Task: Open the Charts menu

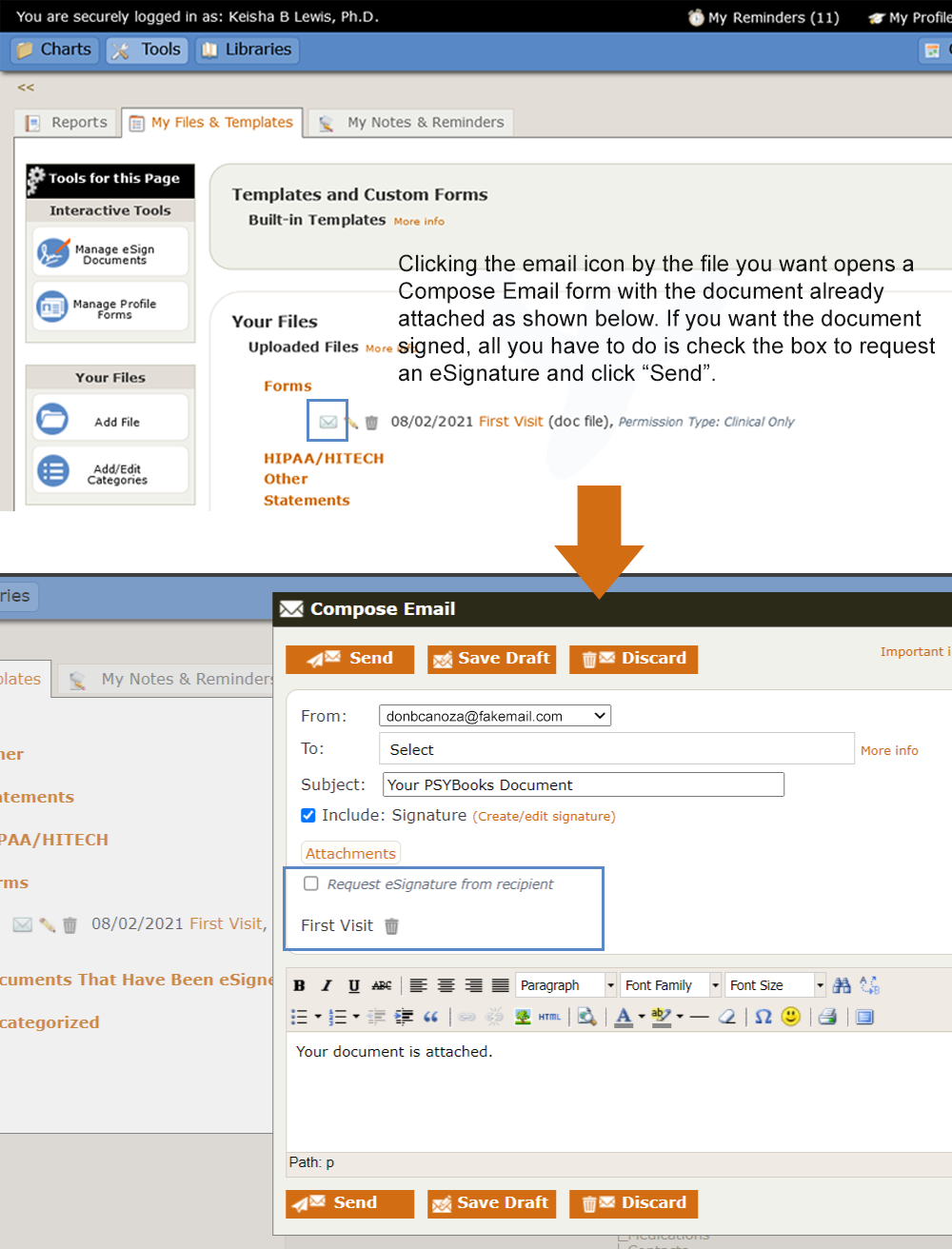Action: coord(54,50)
